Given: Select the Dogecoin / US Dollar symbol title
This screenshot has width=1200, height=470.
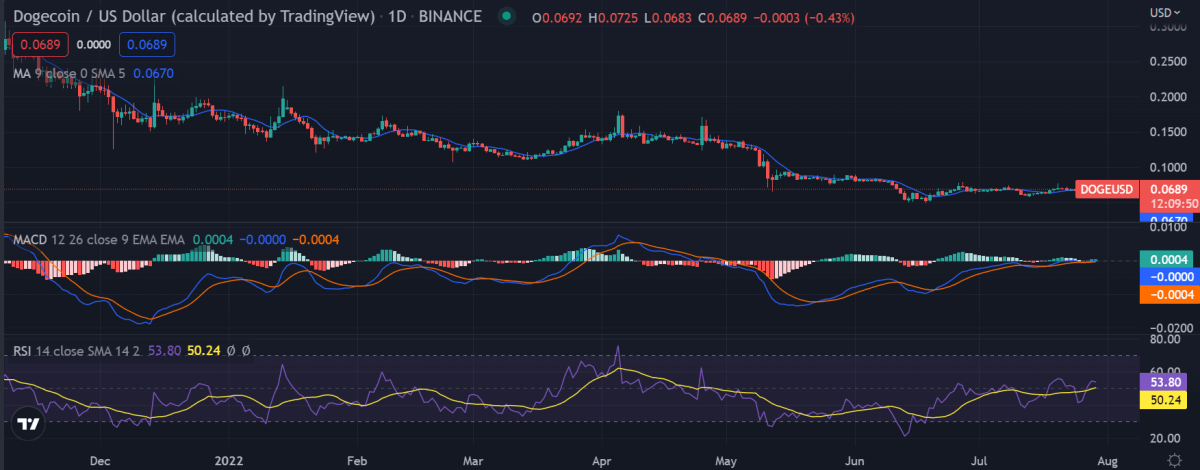Looking at the screenshot, I should (196, 15).
